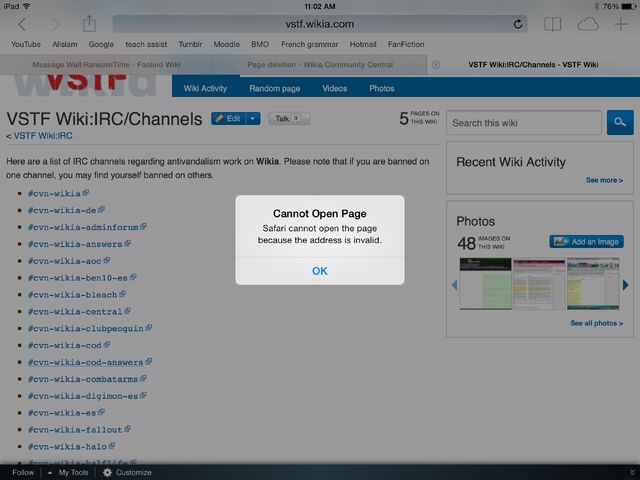Open the Talk page button
This screenshot has height=480, width=640.
coord(289,118)
